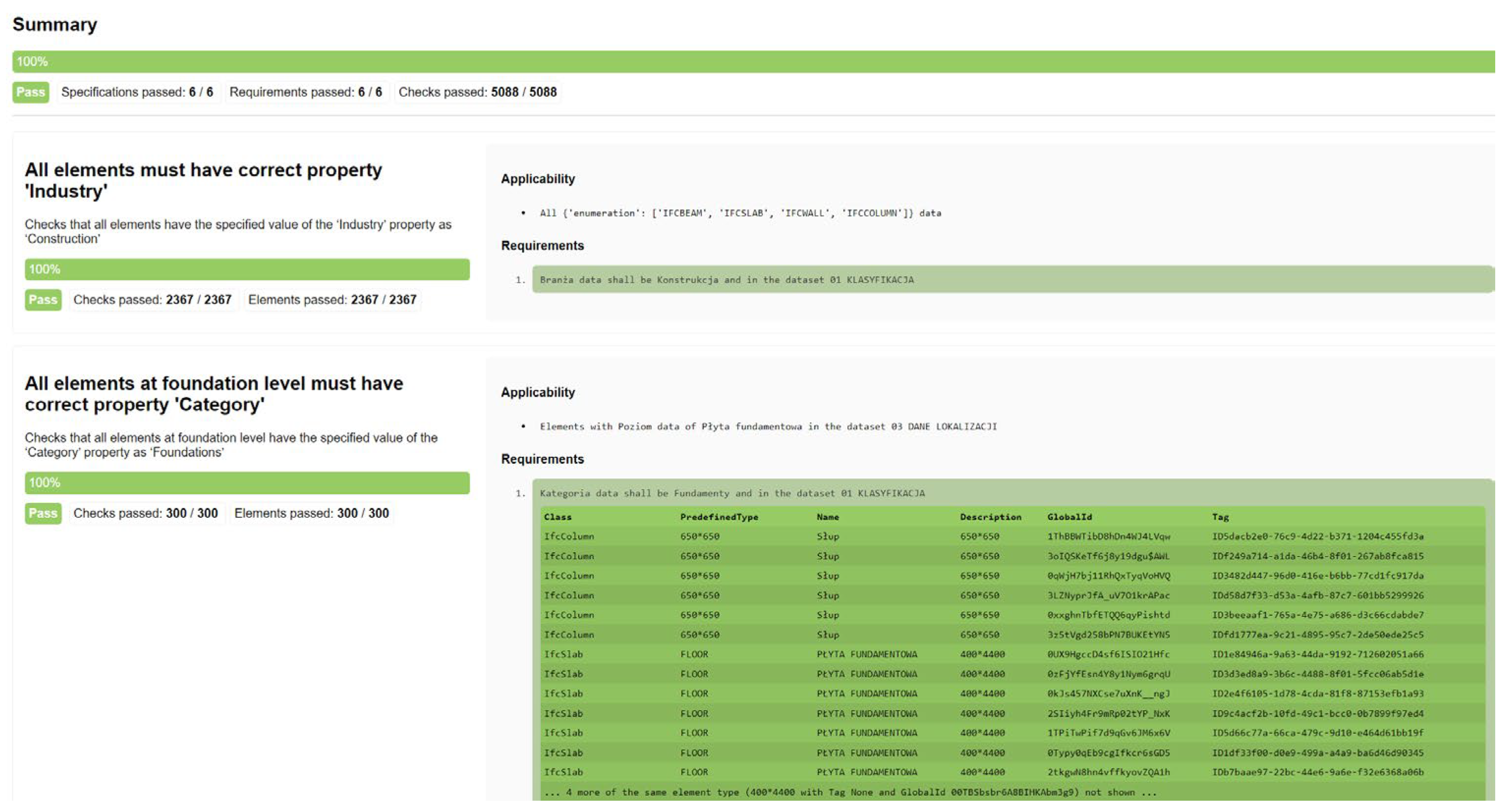1508x812 pixels.
Task: Click the 'PredefinedType' column header
Action: (718, 517)
